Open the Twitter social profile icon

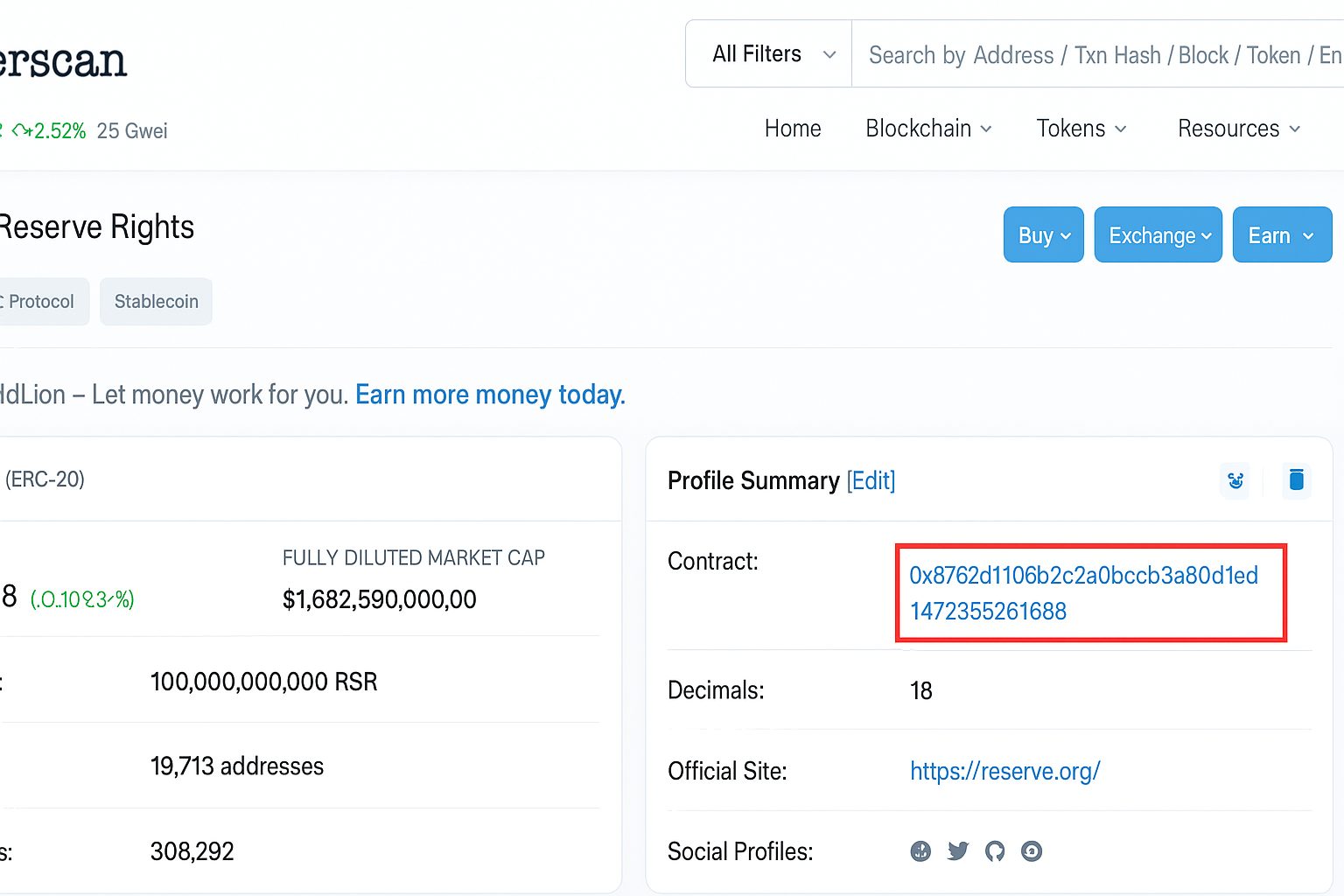(958, 850)
